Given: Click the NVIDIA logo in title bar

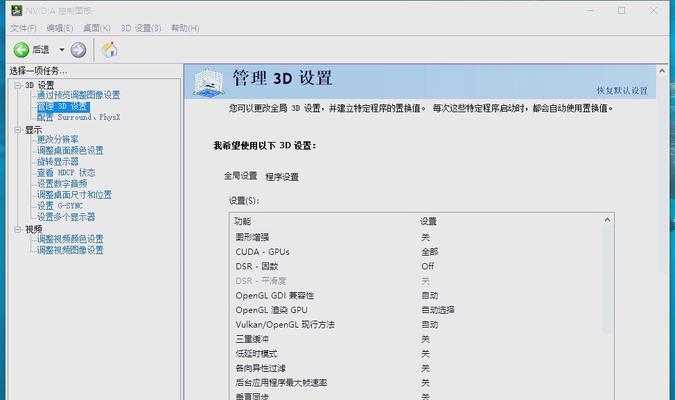Looking at the screenshot, I should (16, 10).
